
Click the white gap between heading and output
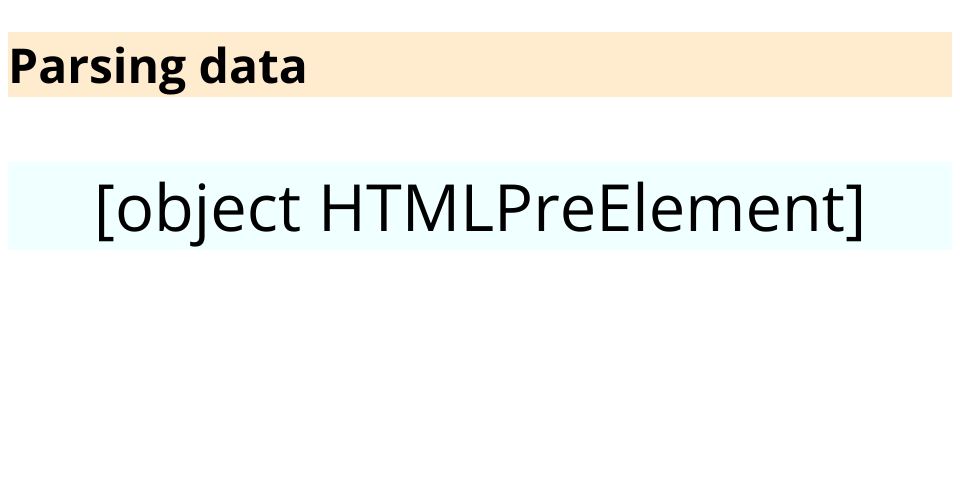480,130
